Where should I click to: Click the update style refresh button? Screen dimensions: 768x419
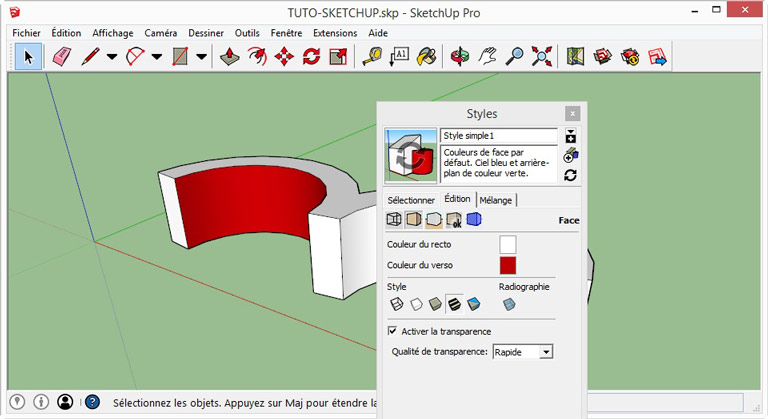click(570, 175)
